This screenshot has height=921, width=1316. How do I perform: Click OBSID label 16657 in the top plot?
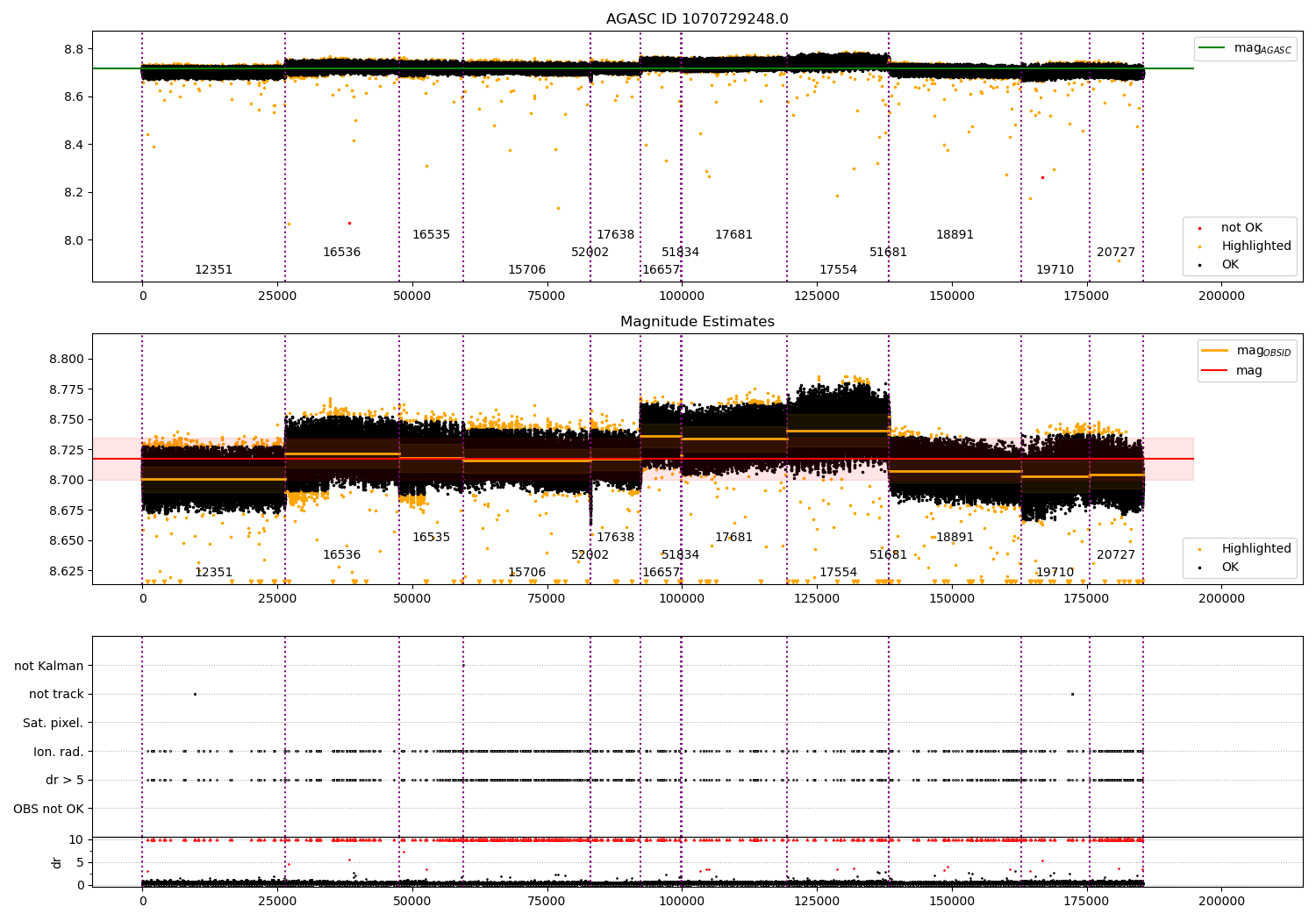pos(661,270)
